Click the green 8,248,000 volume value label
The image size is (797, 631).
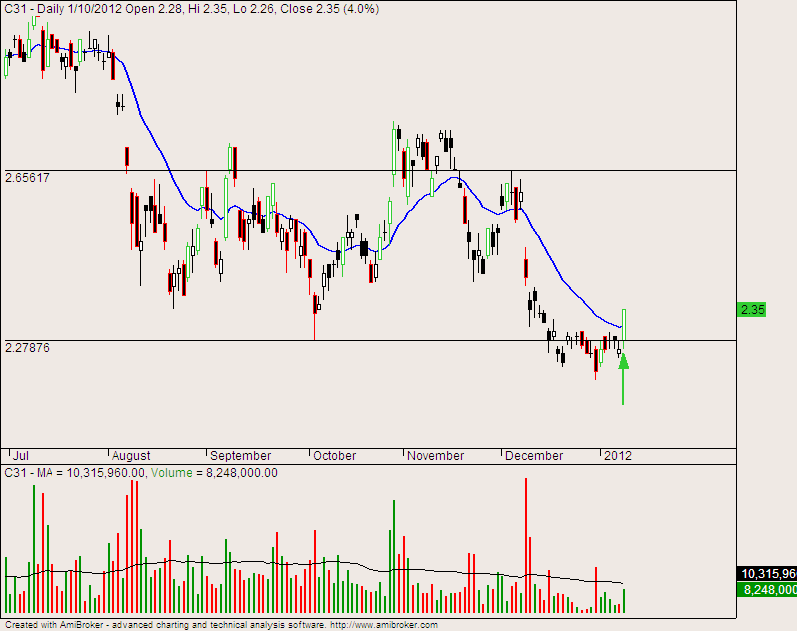[766, 590]
